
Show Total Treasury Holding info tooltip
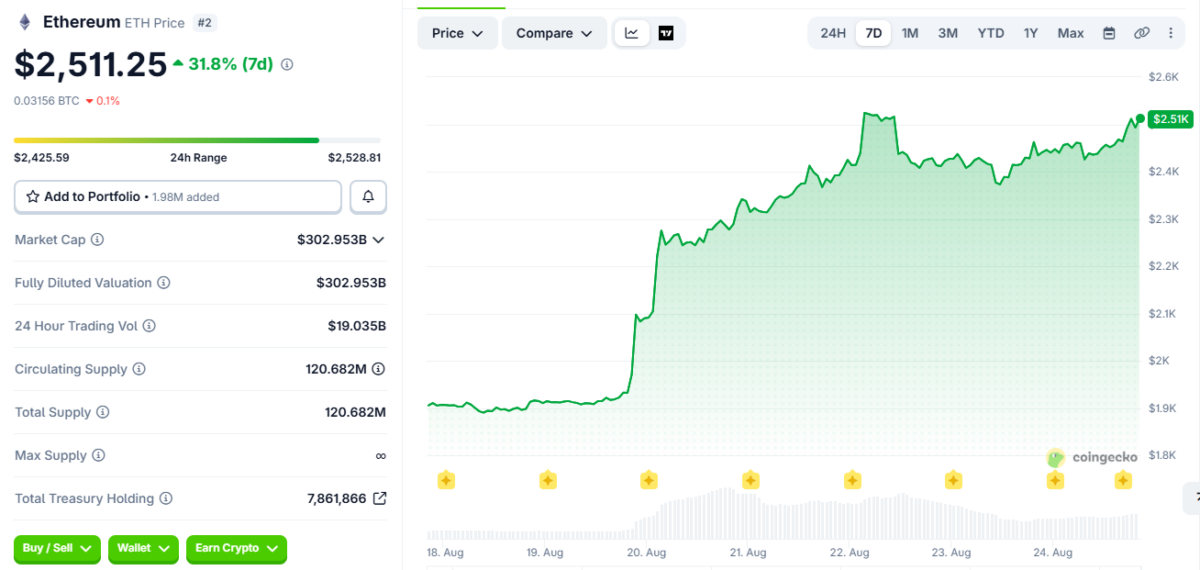(x=166, y=498)
